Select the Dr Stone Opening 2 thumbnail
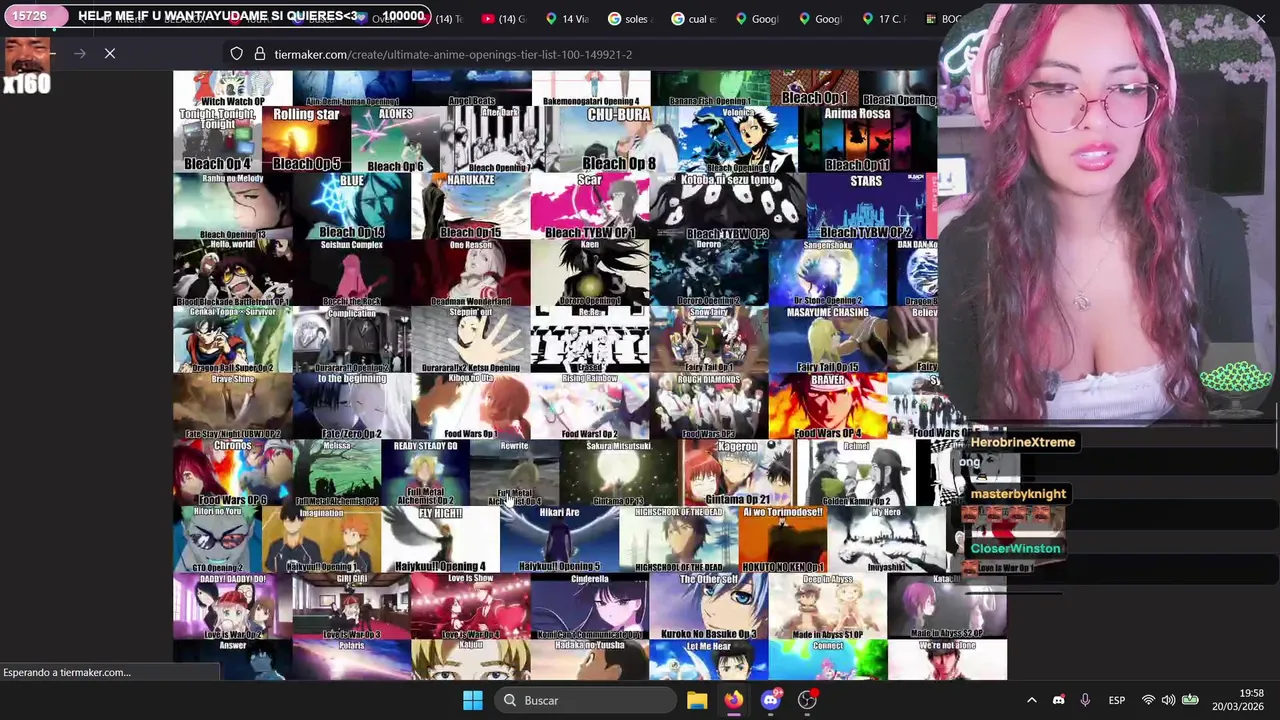1280x720 pixels. click(828, 273)
